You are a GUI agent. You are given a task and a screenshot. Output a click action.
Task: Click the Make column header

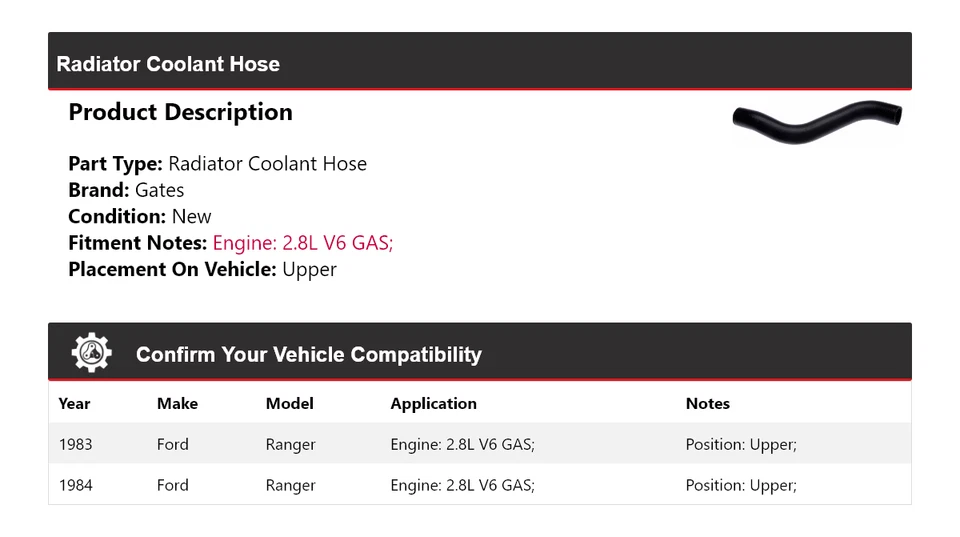pyautogui.click(x=177, y=404)
